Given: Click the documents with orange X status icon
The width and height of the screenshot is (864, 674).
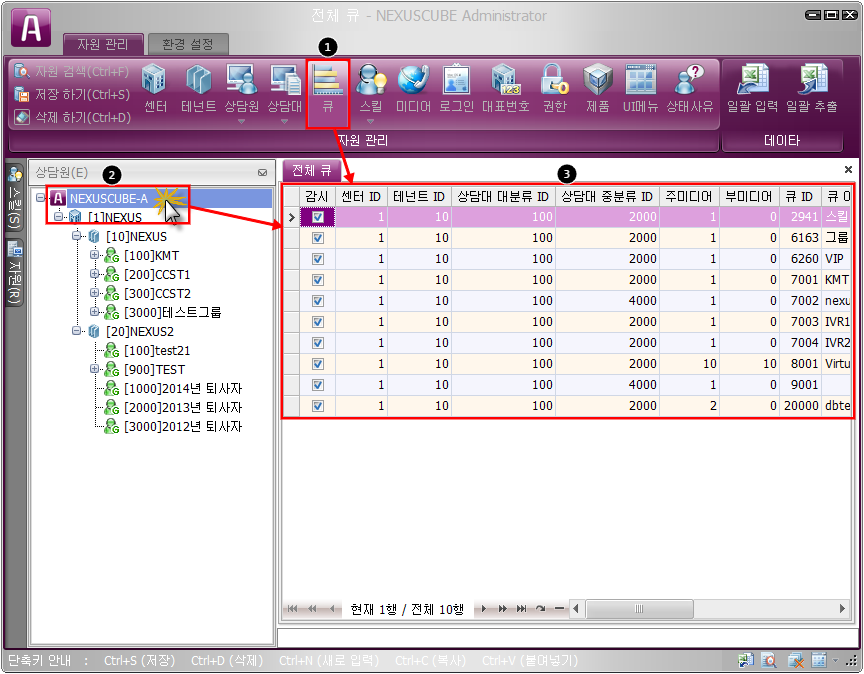Looking at the screenshot, I should point(795,660).
